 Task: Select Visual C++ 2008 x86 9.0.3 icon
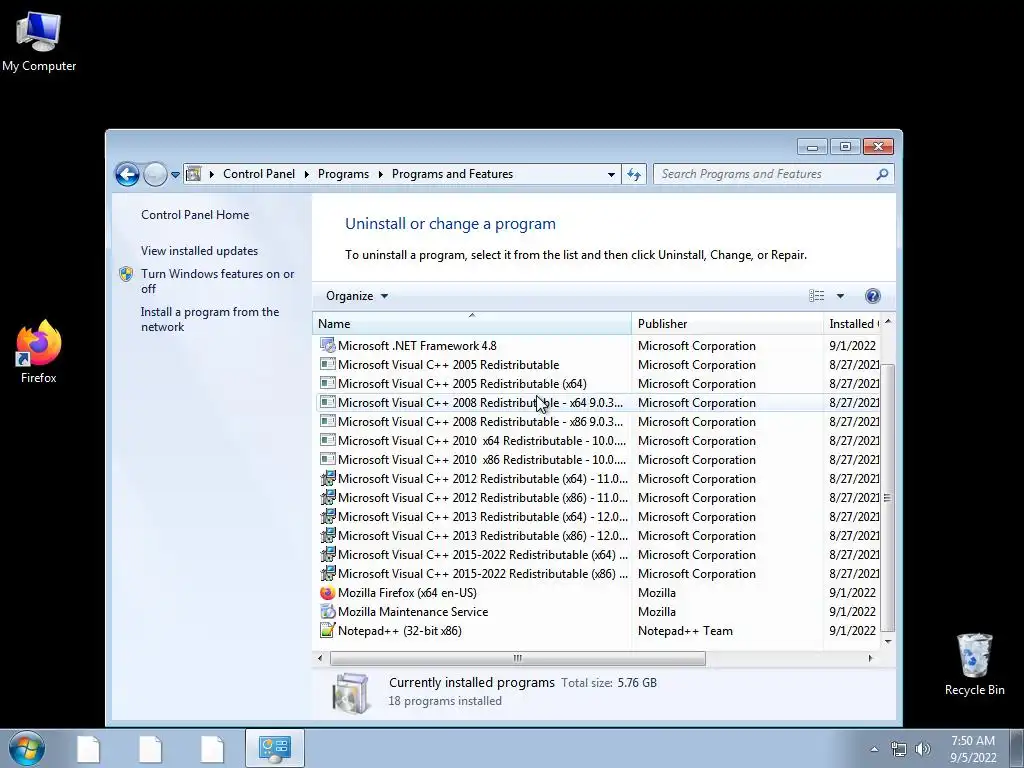(x=327, y=421)
